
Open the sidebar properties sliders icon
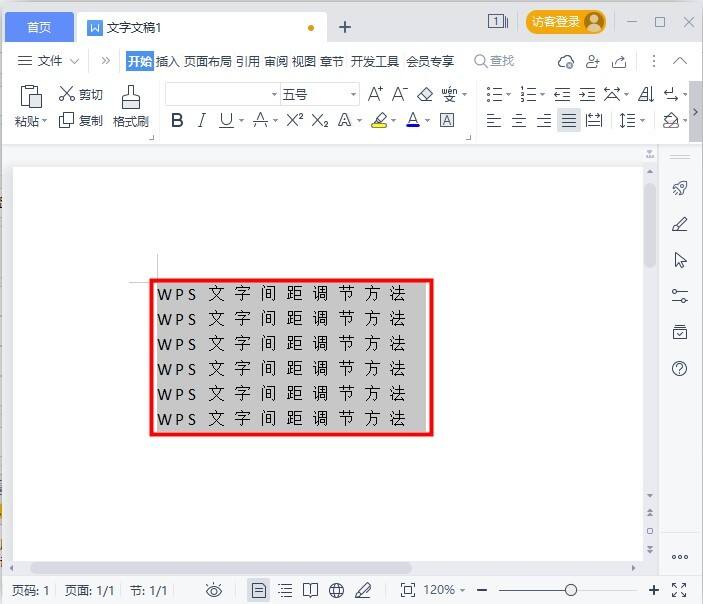680,296
